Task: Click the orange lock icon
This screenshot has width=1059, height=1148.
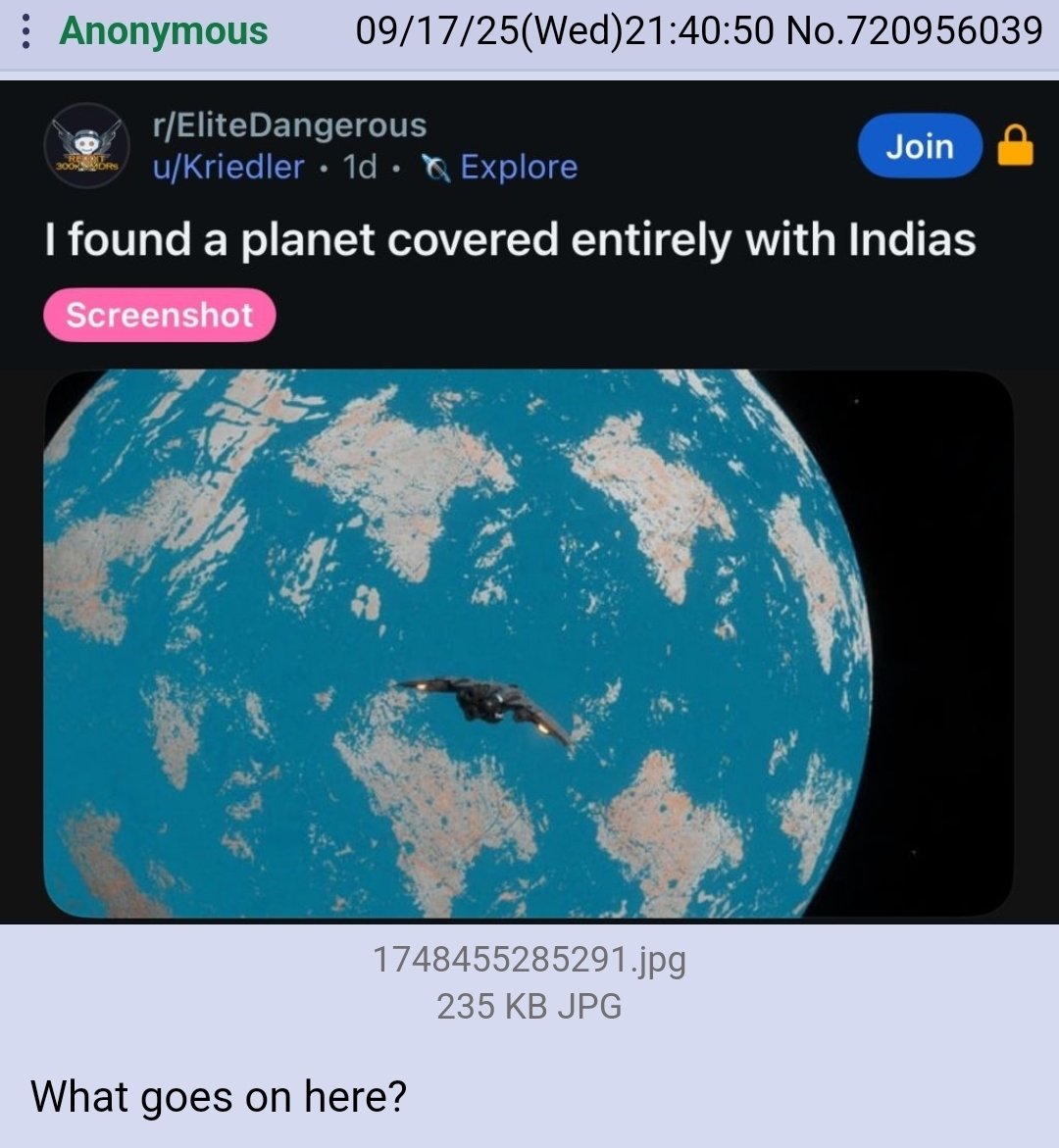Action: click(1015, 145)
